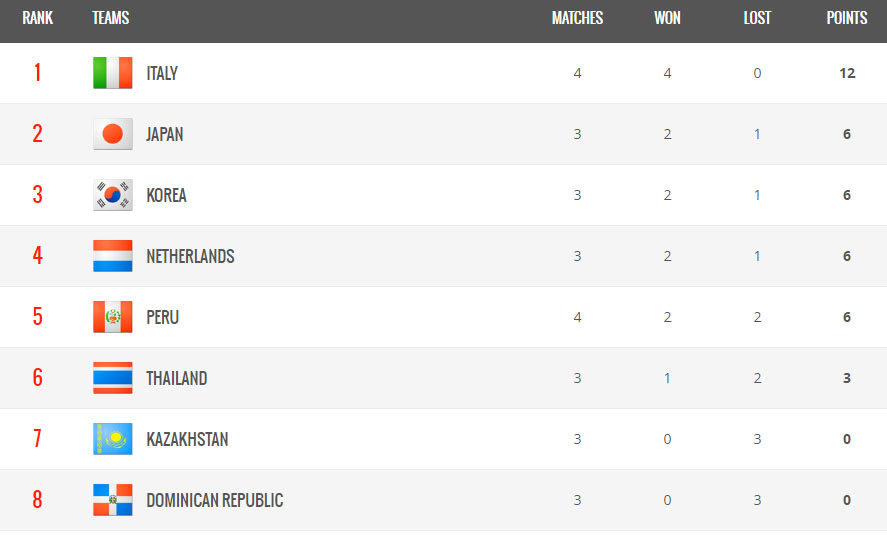Open the ITALY team name link
Image resolution: width=887 pixels, height=541 pixels.
coord(162,74)
